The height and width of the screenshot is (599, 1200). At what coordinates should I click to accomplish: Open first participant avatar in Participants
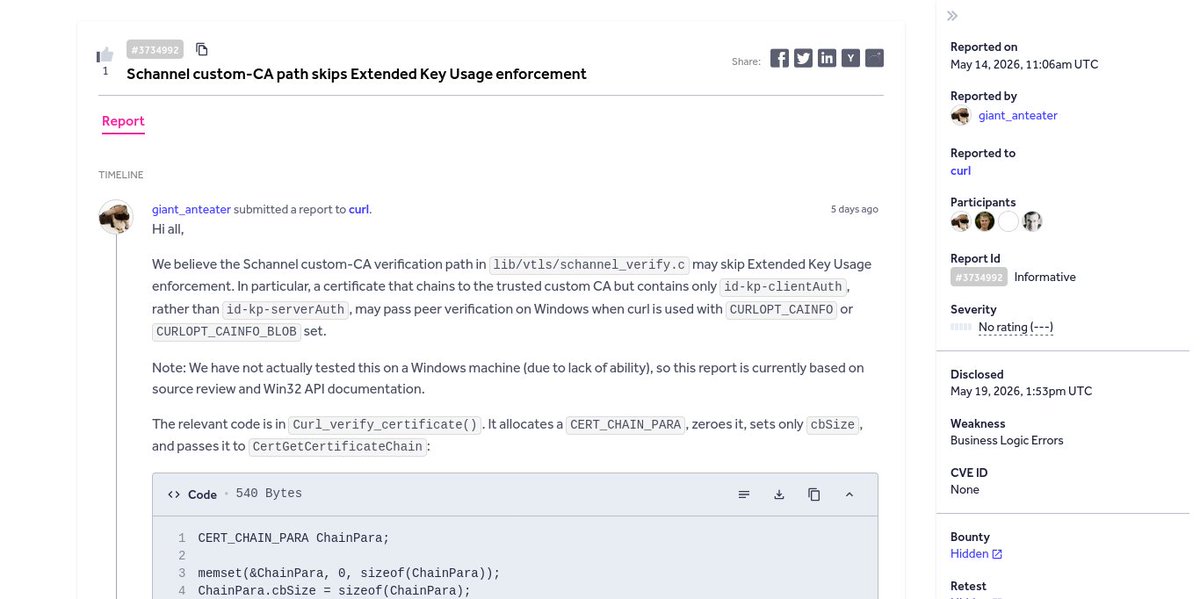click(x=960, y=221)
